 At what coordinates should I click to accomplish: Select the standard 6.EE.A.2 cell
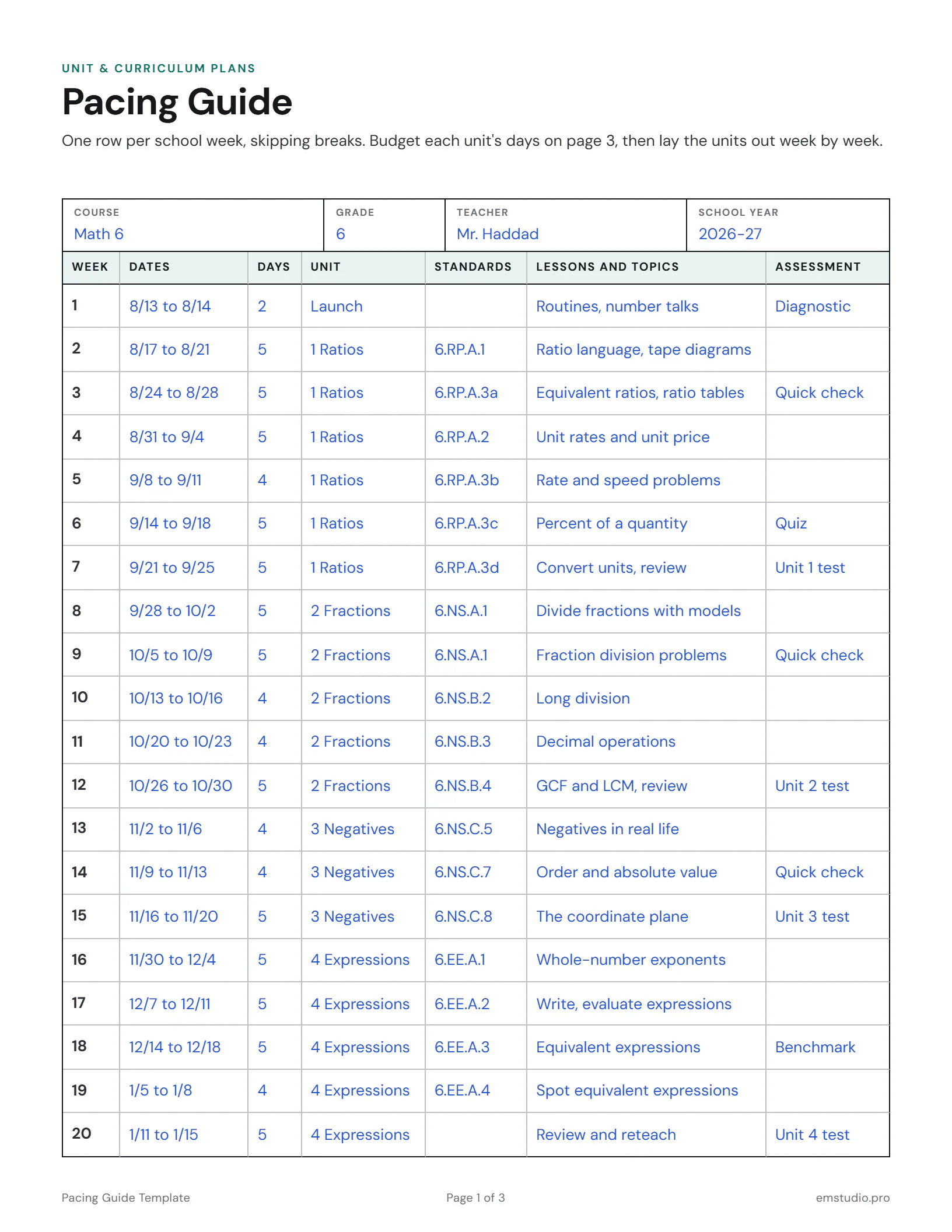(x=476, y=1004)
